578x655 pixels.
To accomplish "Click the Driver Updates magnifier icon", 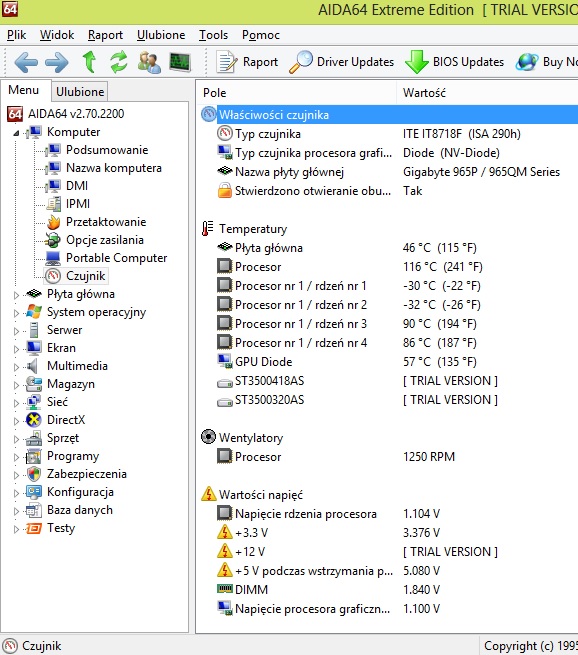I will [x=300, y=62].
